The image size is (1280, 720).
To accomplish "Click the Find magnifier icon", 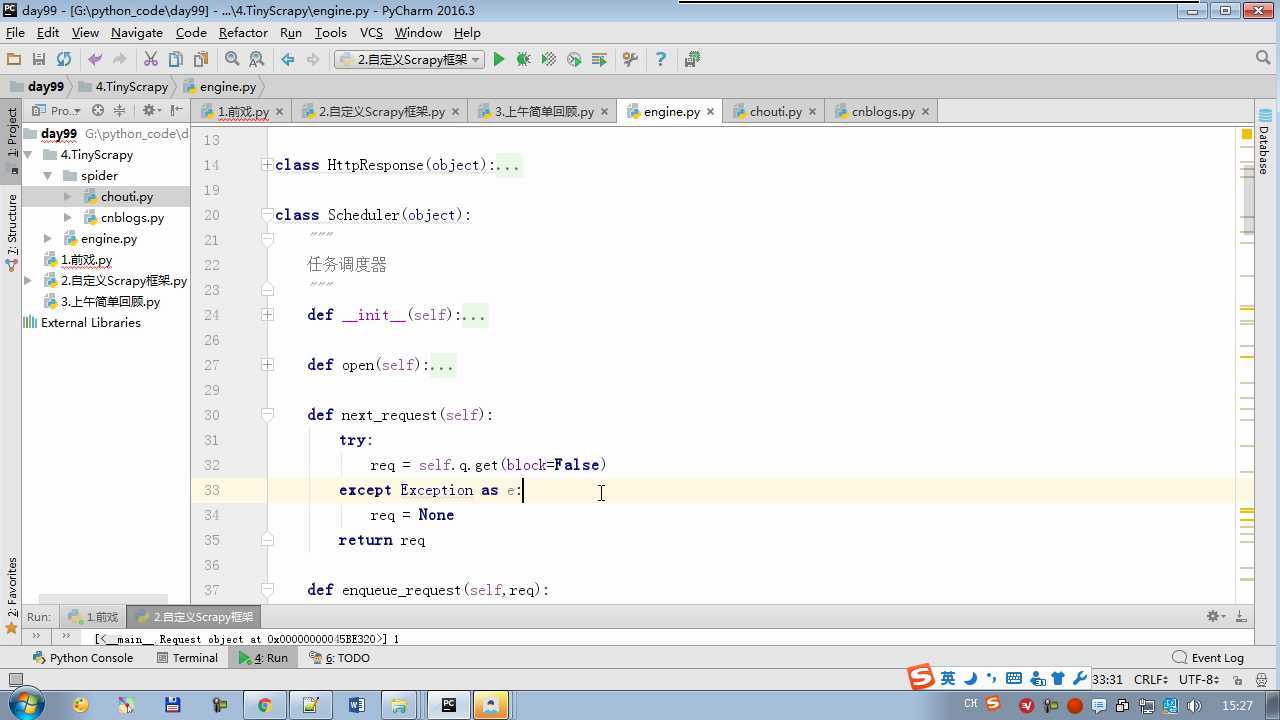I will (232, 60).
